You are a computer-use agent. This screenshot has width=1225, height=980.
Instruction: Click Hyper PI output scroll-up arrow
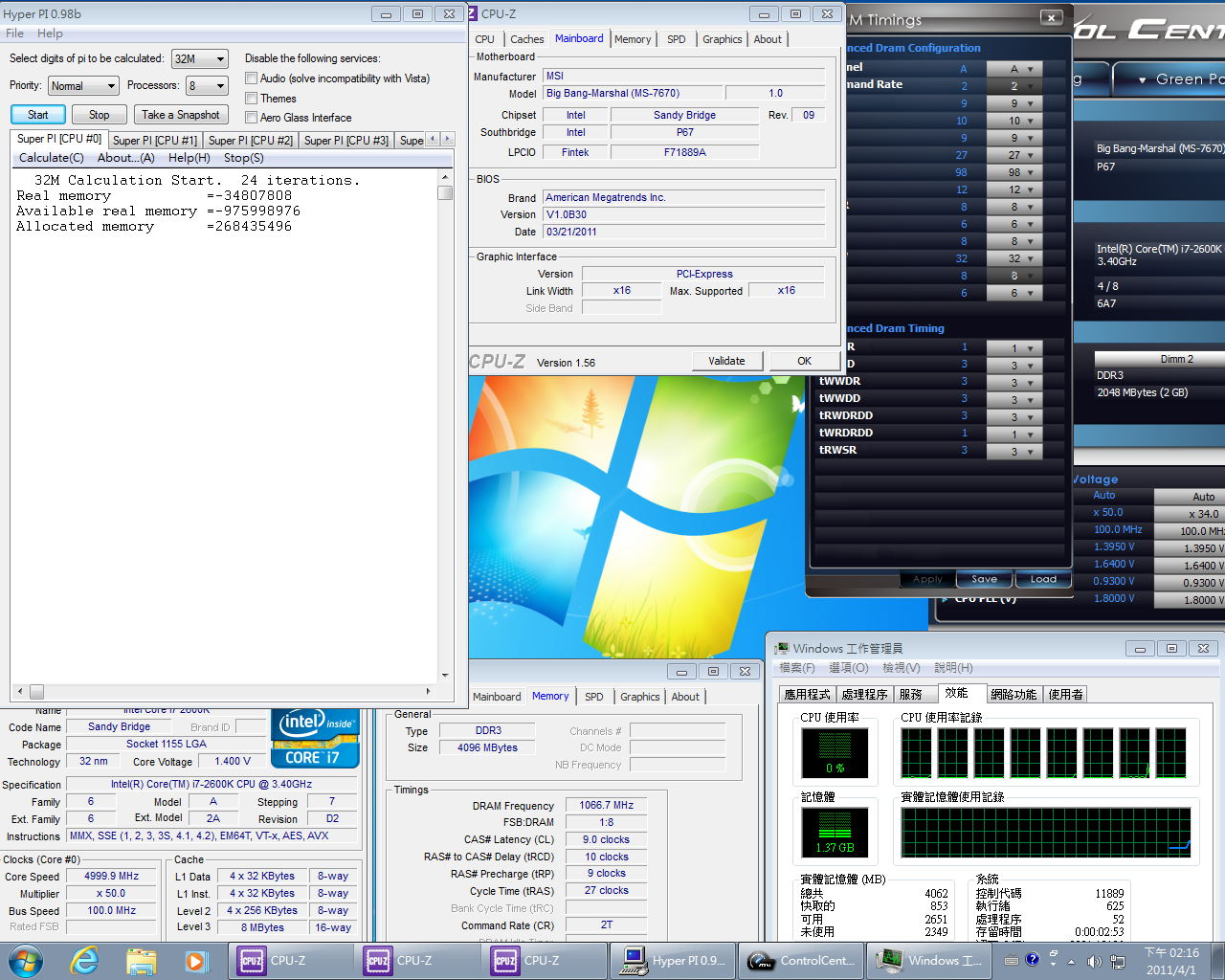point(445,178)
